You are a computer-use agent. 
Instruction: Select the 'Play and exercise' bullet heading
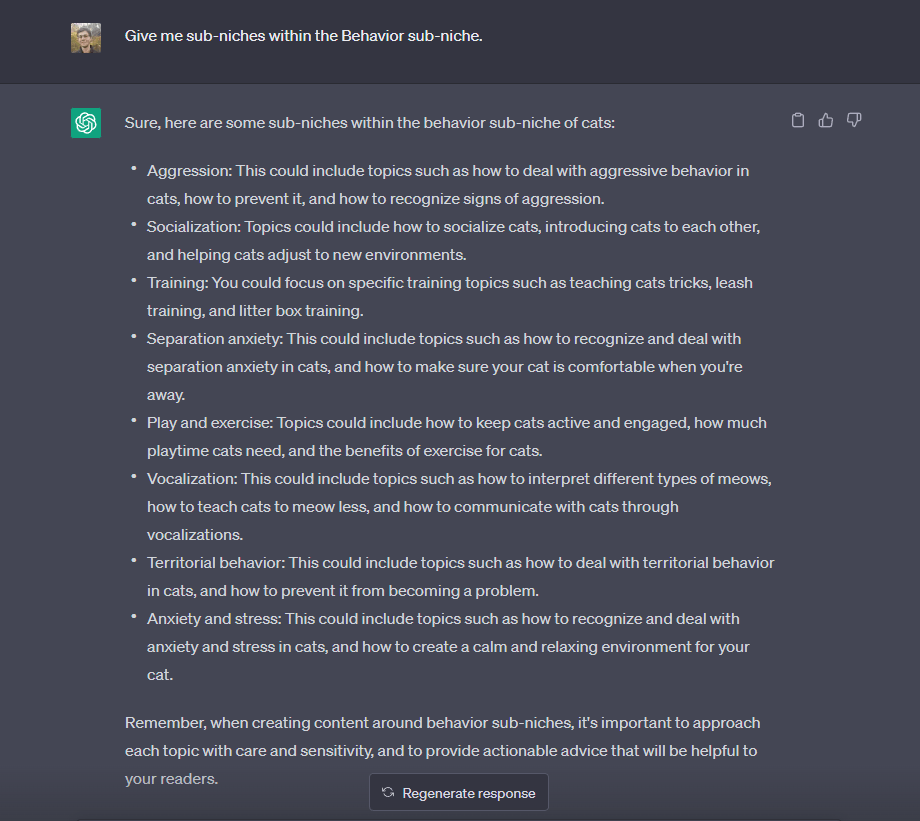coord(210,423)
